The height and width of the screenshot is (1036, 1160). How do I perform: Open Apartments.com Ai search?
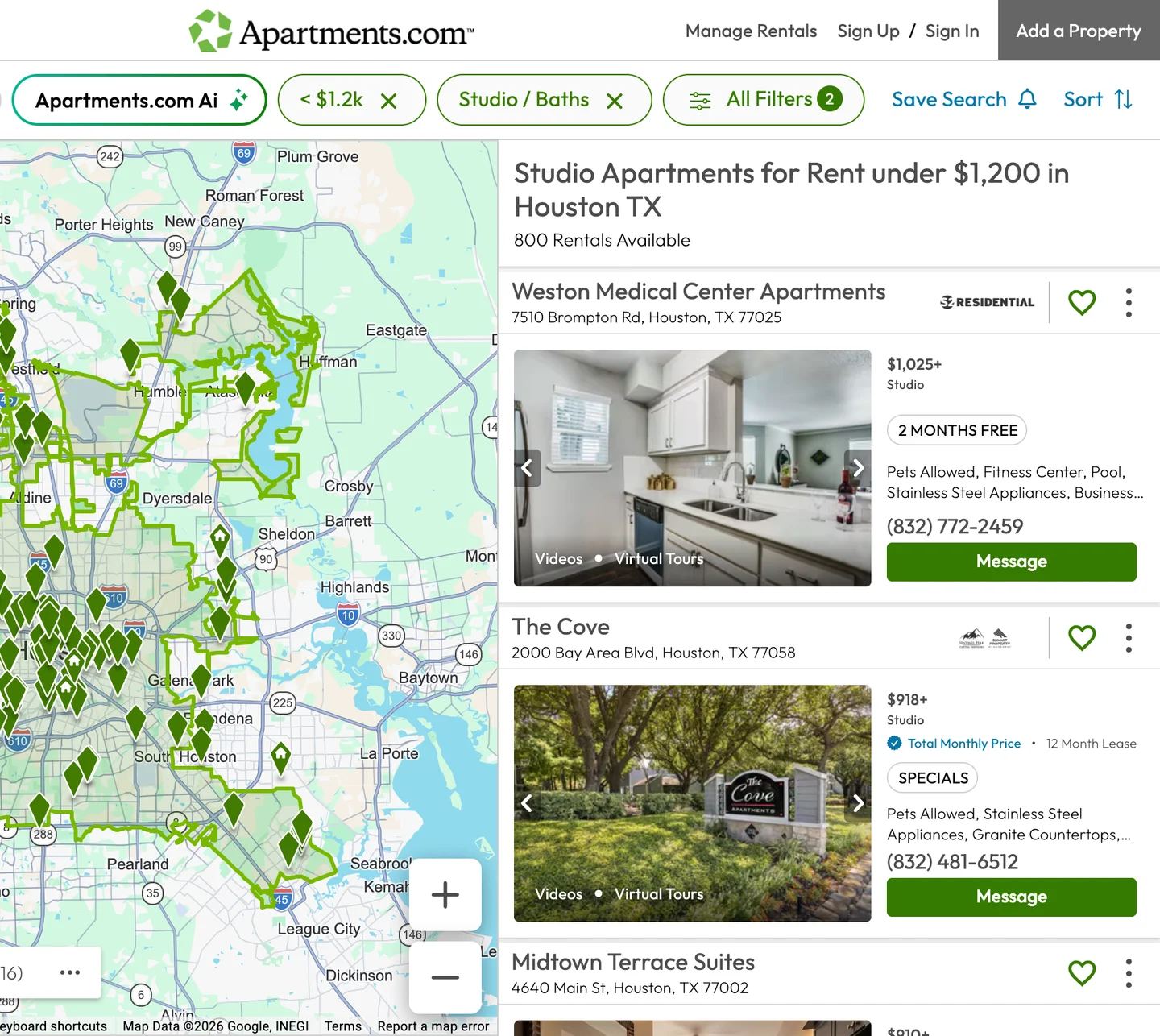click(x=139, y=100)
